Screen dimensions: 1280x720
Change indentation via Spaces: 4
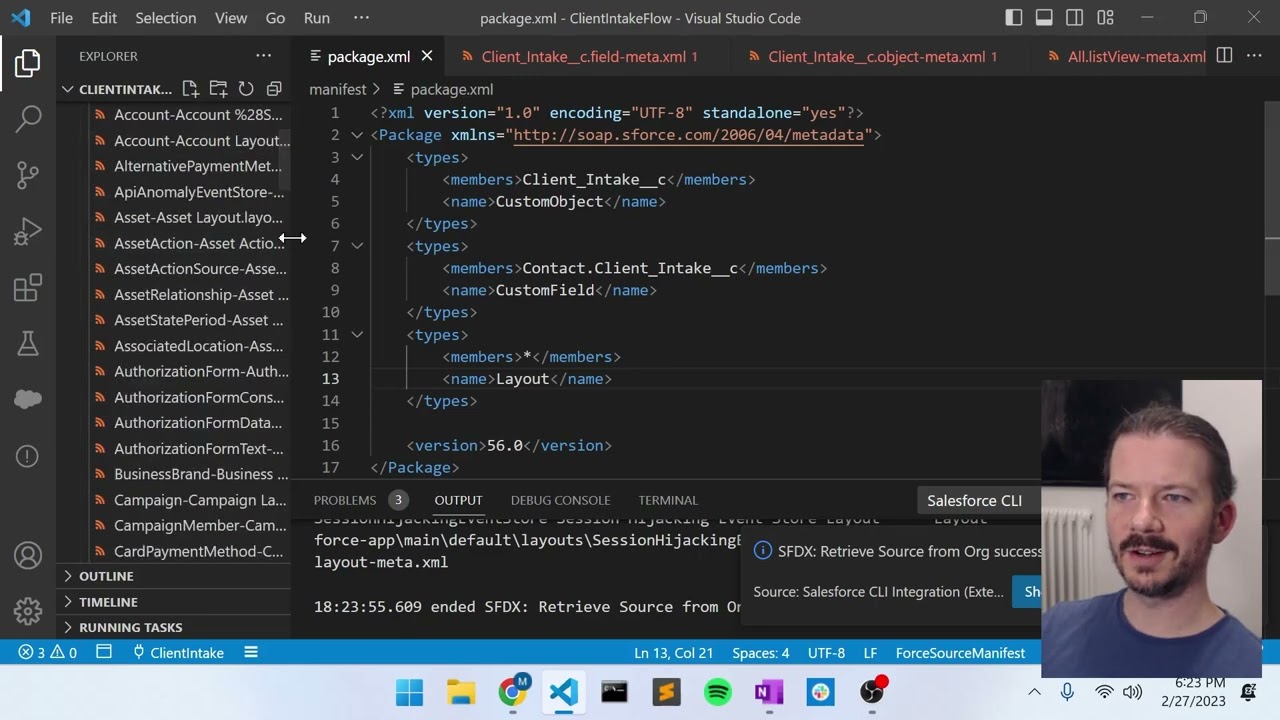(x=760, y=653)
